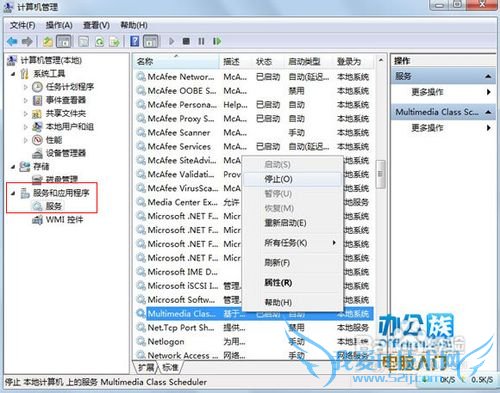
Task: Choose 停止(O) in the context menu
Action: (293, 179)
